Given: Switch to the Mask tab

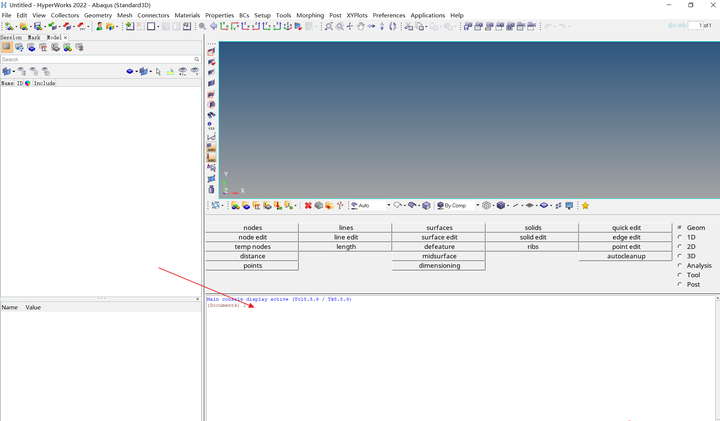Looking at the screenshot, I should pyautogui.click(x=34, y=37).
